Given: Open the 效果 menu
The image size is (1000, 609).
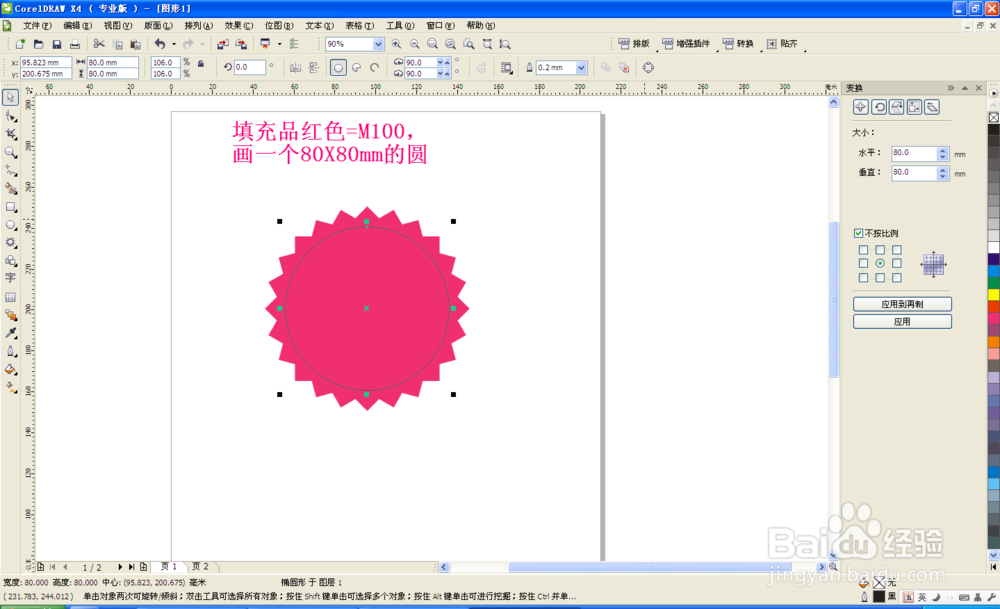Looking at the screenshot, I should pyautogui.click(x=238, y=25).
